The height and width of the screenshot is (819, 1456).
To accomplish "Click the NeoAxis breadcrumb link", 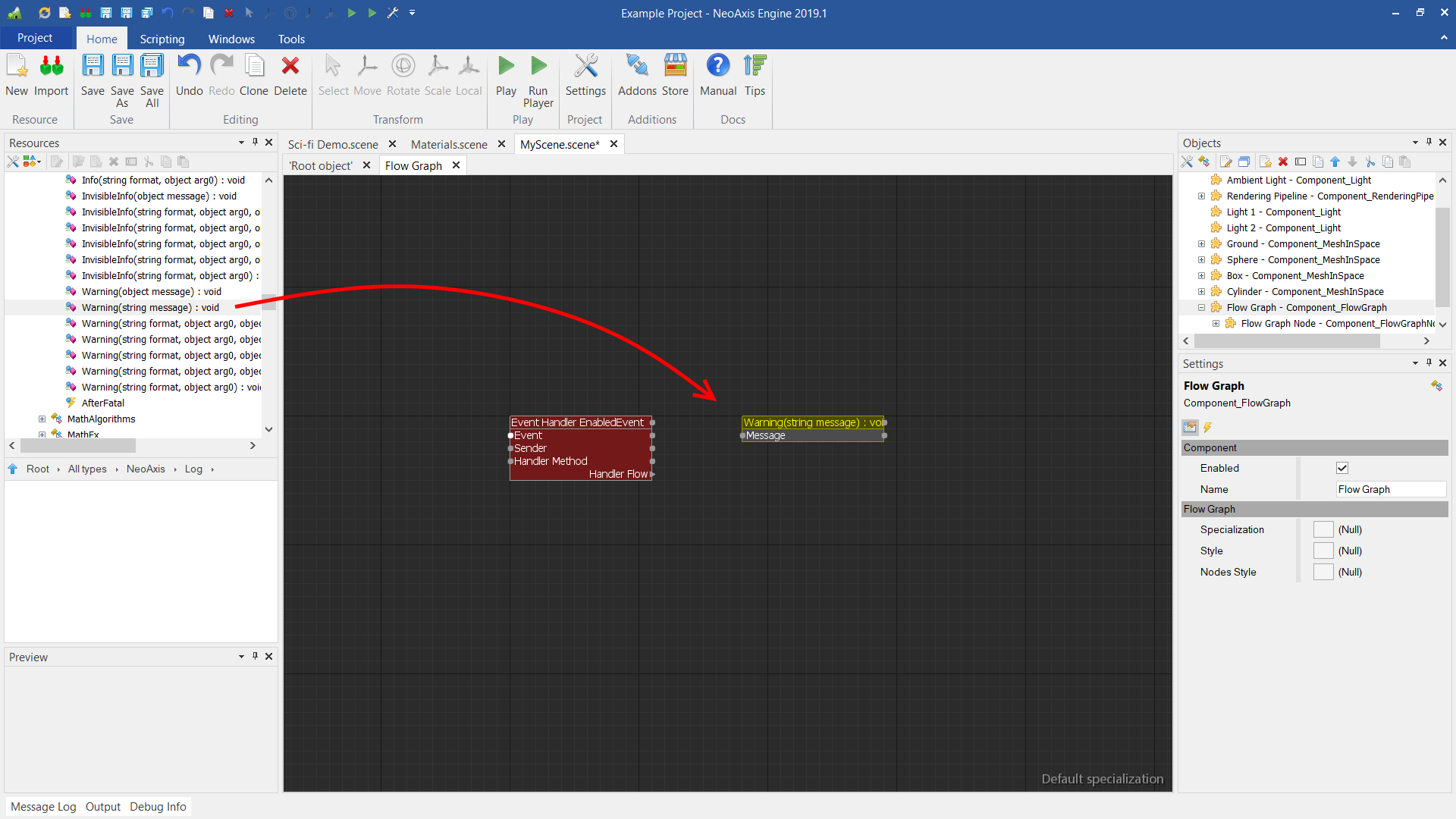I will pos(146,469).
